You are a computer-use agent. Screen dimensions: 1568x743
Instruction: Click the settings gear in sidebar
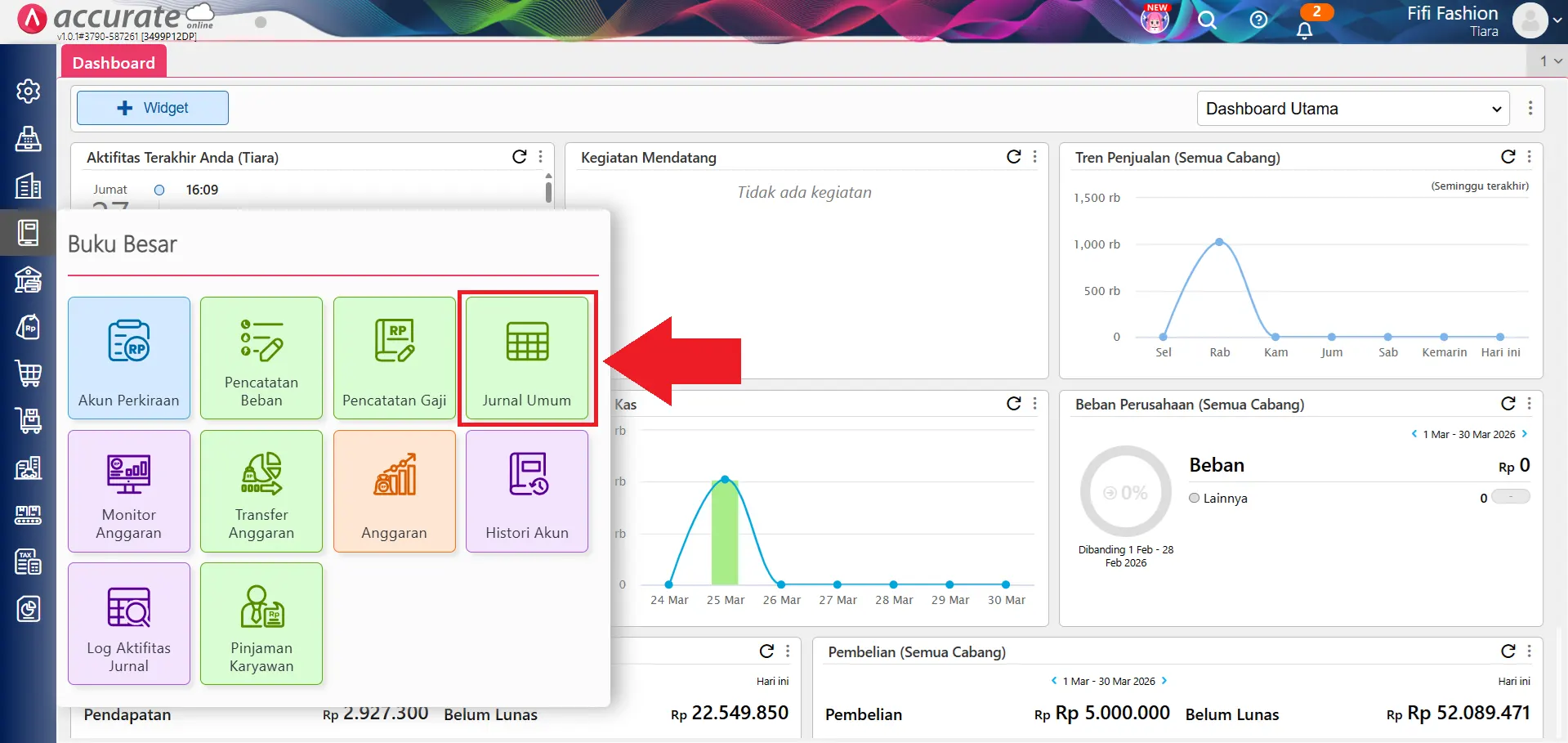pos(29,91)
